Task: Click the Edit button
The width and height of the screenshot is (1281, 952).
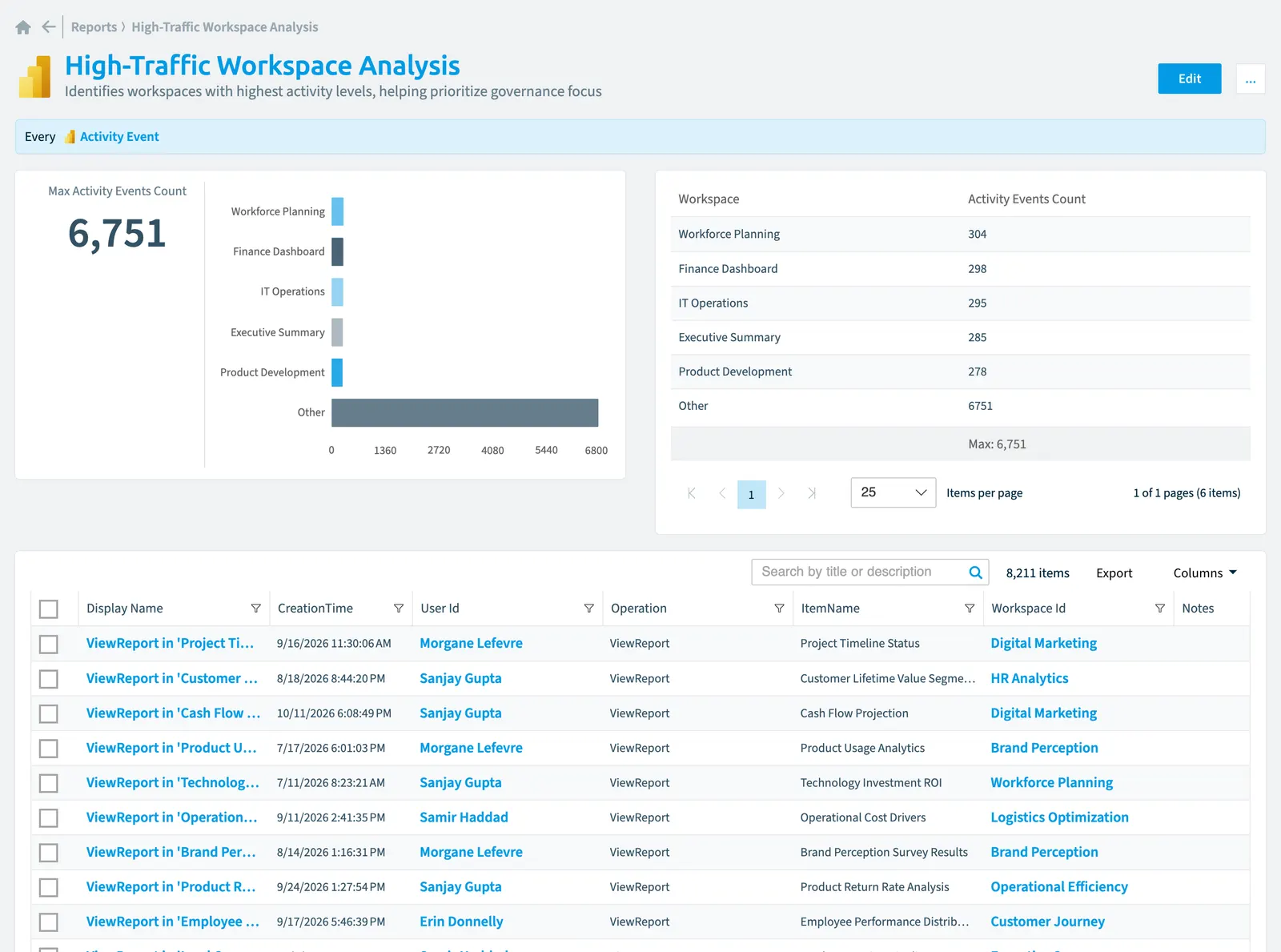Action: (1189, 78)
